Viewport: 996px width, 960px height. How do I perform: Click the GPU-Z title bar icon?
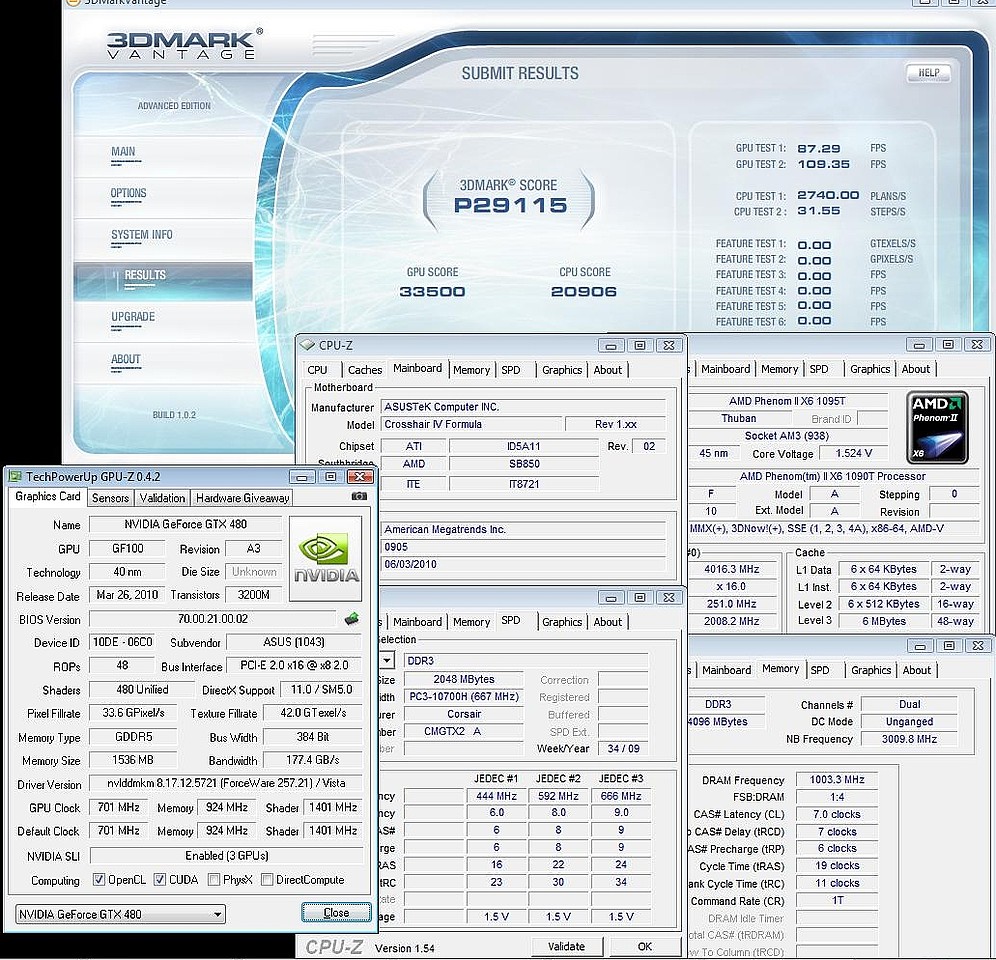click(x=14, y=477)
